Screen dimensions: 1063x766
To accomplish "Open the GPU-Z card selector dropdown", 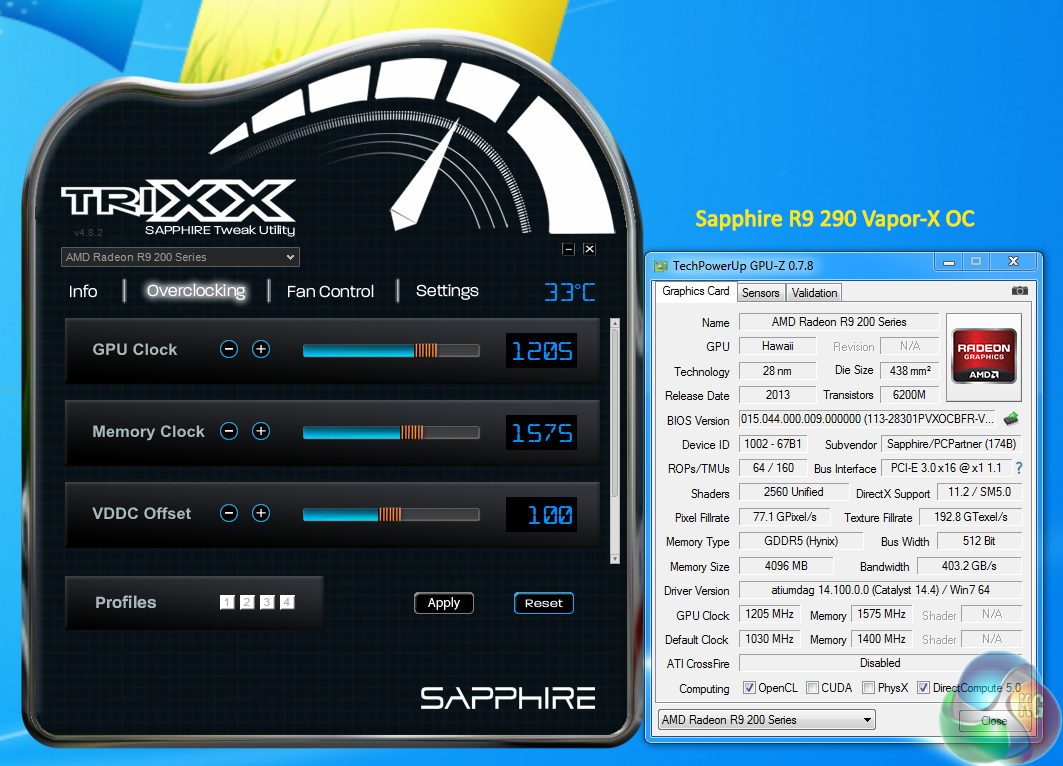I will 767,720.
